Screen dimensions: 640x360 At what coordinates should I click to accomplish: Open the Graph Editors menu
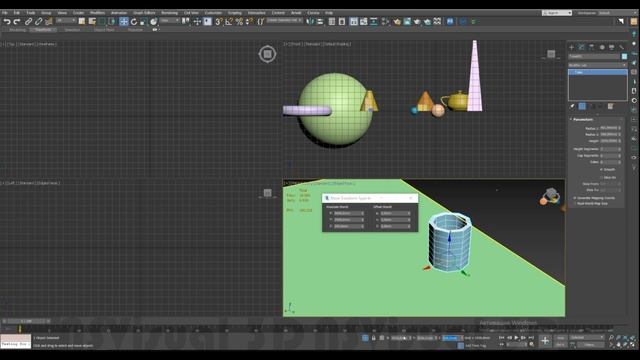pyautogui.click(x=144, y=13)
